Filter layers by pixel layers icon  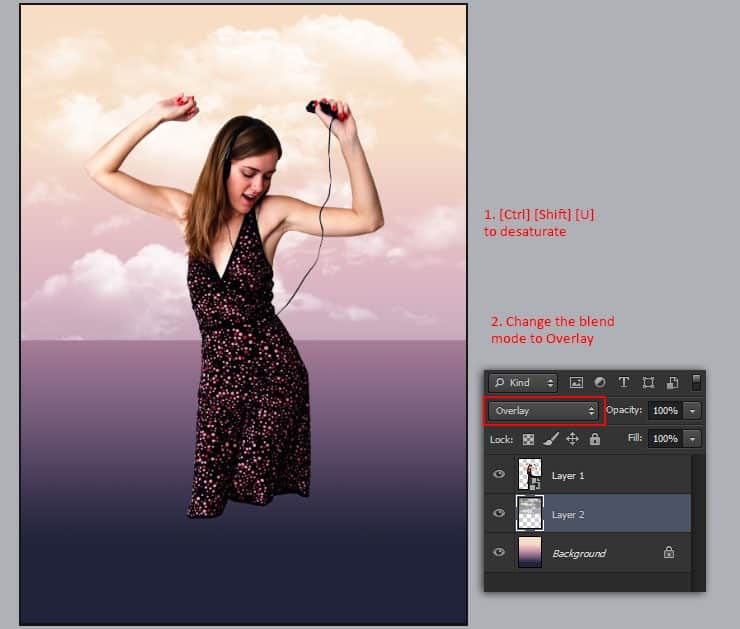576,383
